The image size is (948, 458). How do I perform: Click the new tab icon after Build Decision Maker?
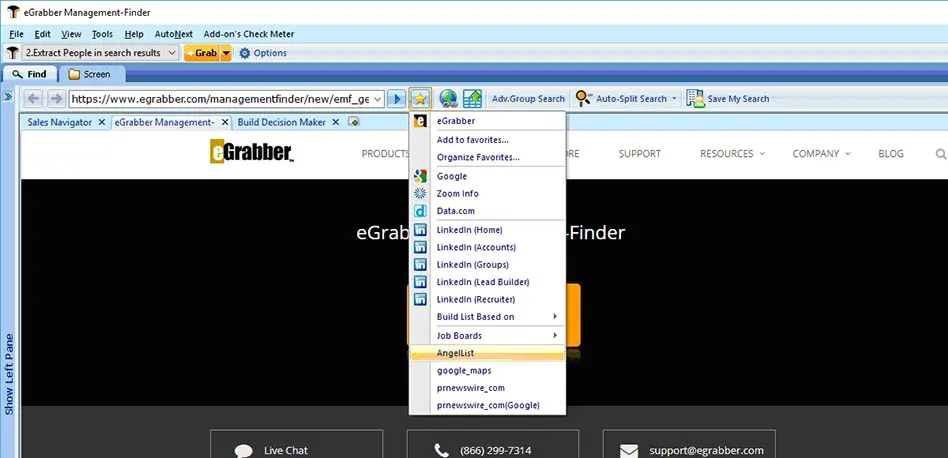(x=354, y=122)
